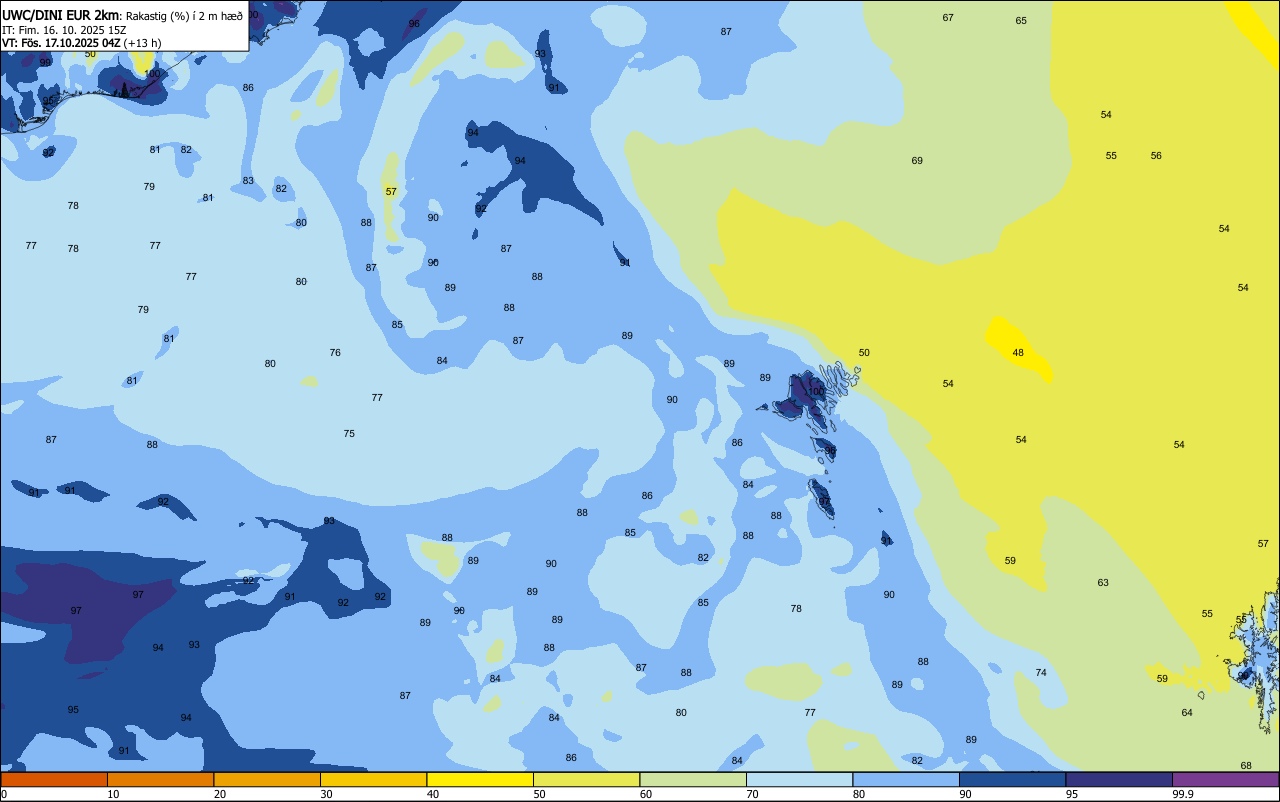Click the 80–90 light blue legend swatch
1280x802 pixels.
[906, 779]
